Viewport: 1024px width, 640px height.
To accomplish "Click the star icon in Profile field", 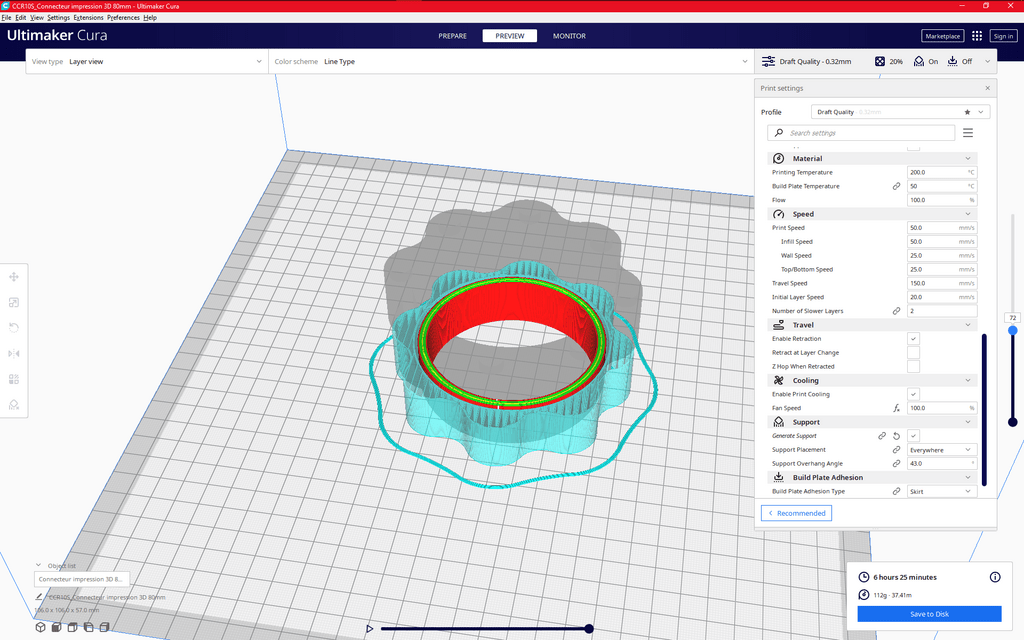I will click(x=967, y=112).
